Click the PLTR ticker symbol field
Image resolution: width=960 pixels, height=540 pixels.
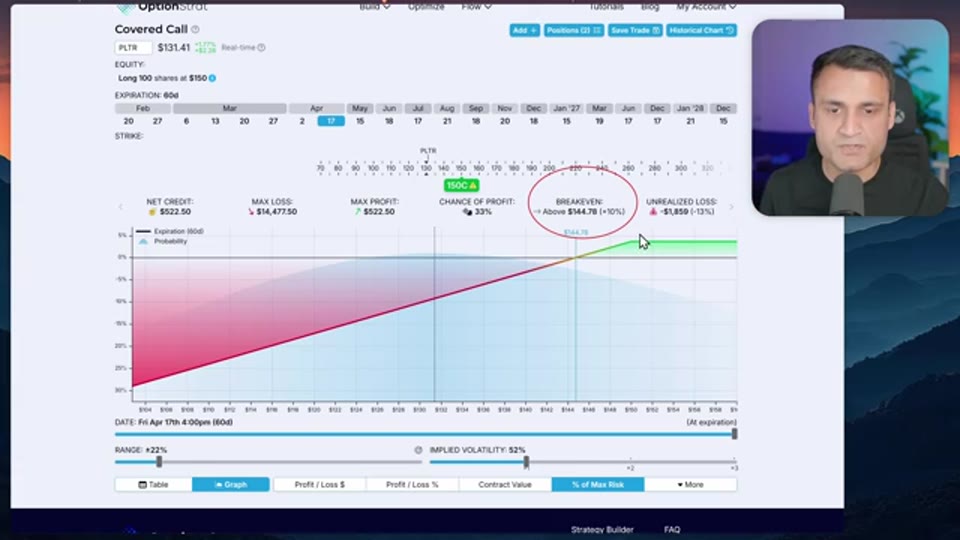[133, 48]
